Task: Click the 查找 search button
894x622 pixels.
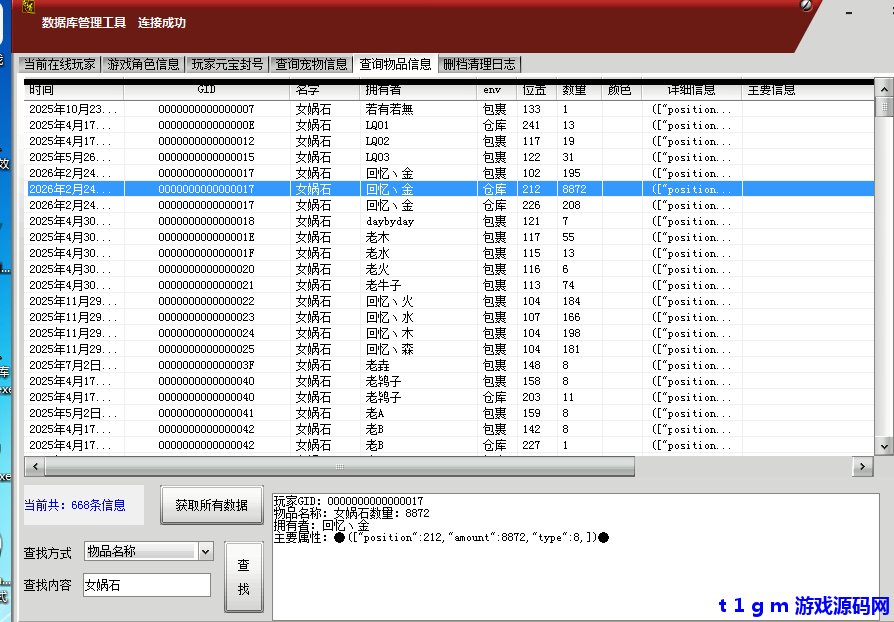Action: [x=243, y=577]
